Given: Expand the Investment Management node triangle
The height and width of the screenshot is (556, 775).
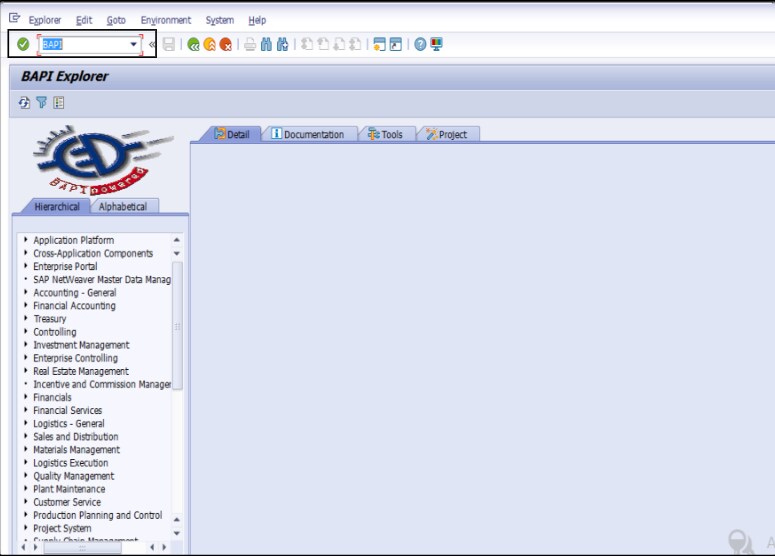Looking at the screenshot, I should click(x=25, y=344).
